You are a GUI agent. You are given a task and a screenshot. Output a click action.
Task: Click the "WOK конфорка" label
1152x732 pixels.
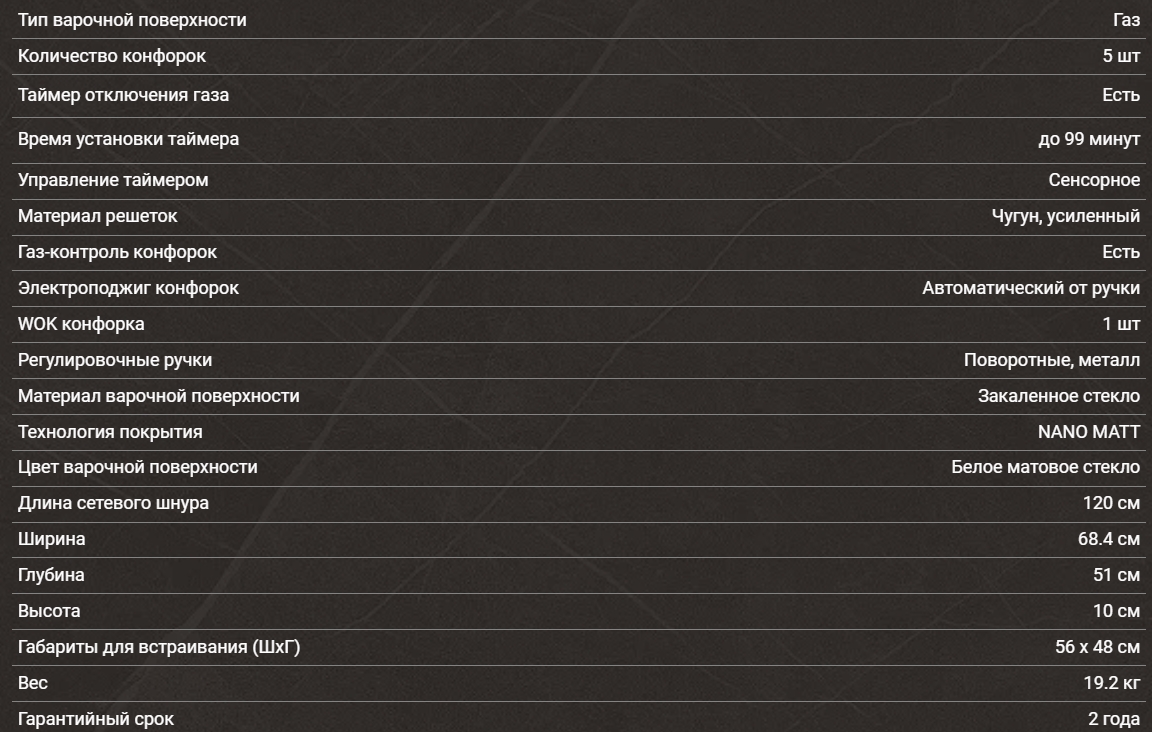[x=81, y=324]
